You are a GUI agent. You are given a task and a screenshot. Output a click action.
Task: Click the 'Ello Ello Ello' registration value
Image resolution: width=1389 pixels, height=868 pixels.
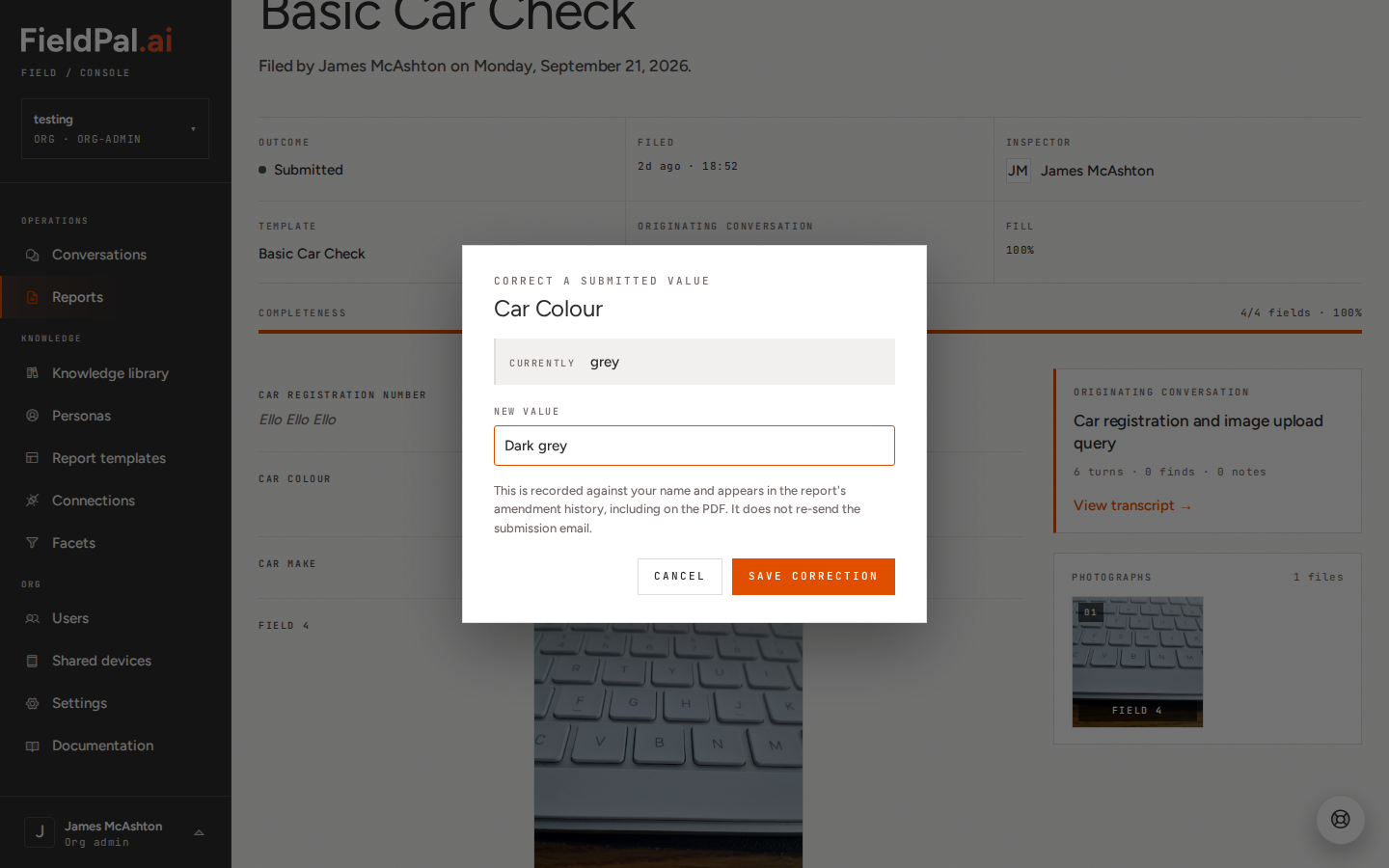(297, 420)
